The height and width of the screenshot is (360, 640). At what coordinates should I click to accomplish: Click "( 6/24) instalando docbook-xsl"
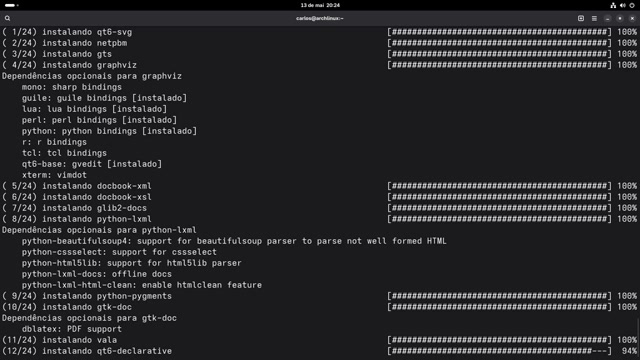(x=77, y=197)
